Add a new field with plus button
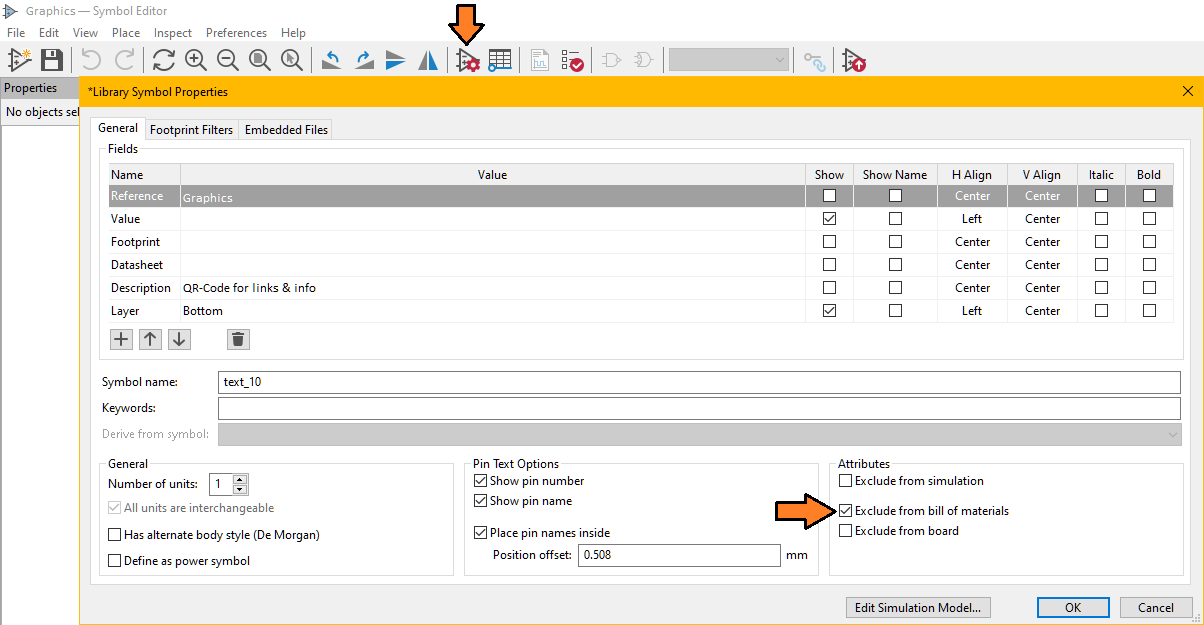 point(121,339)
